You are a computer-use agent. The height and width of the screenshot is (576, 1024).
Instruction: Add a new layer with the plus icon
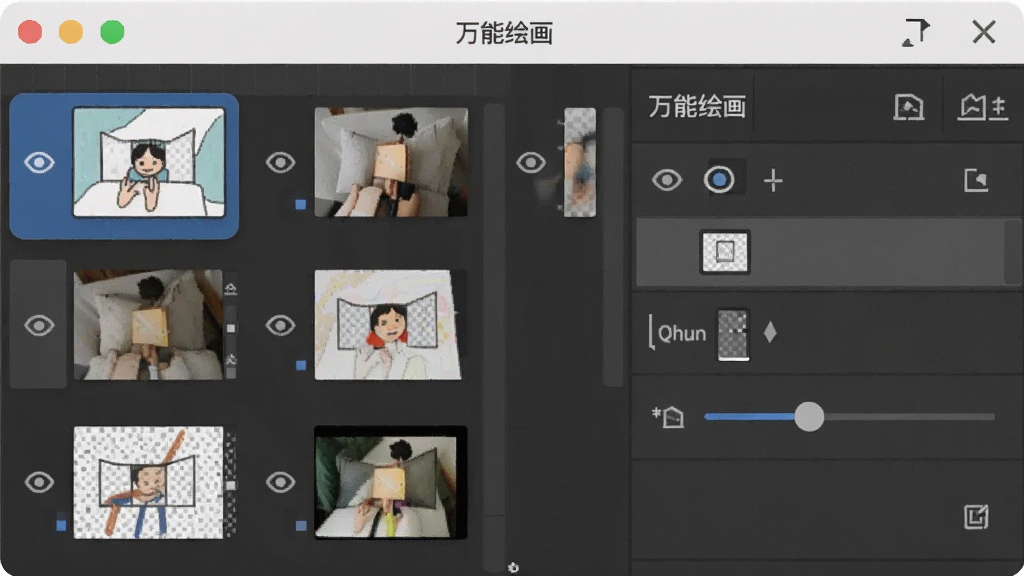coord(773,180)
